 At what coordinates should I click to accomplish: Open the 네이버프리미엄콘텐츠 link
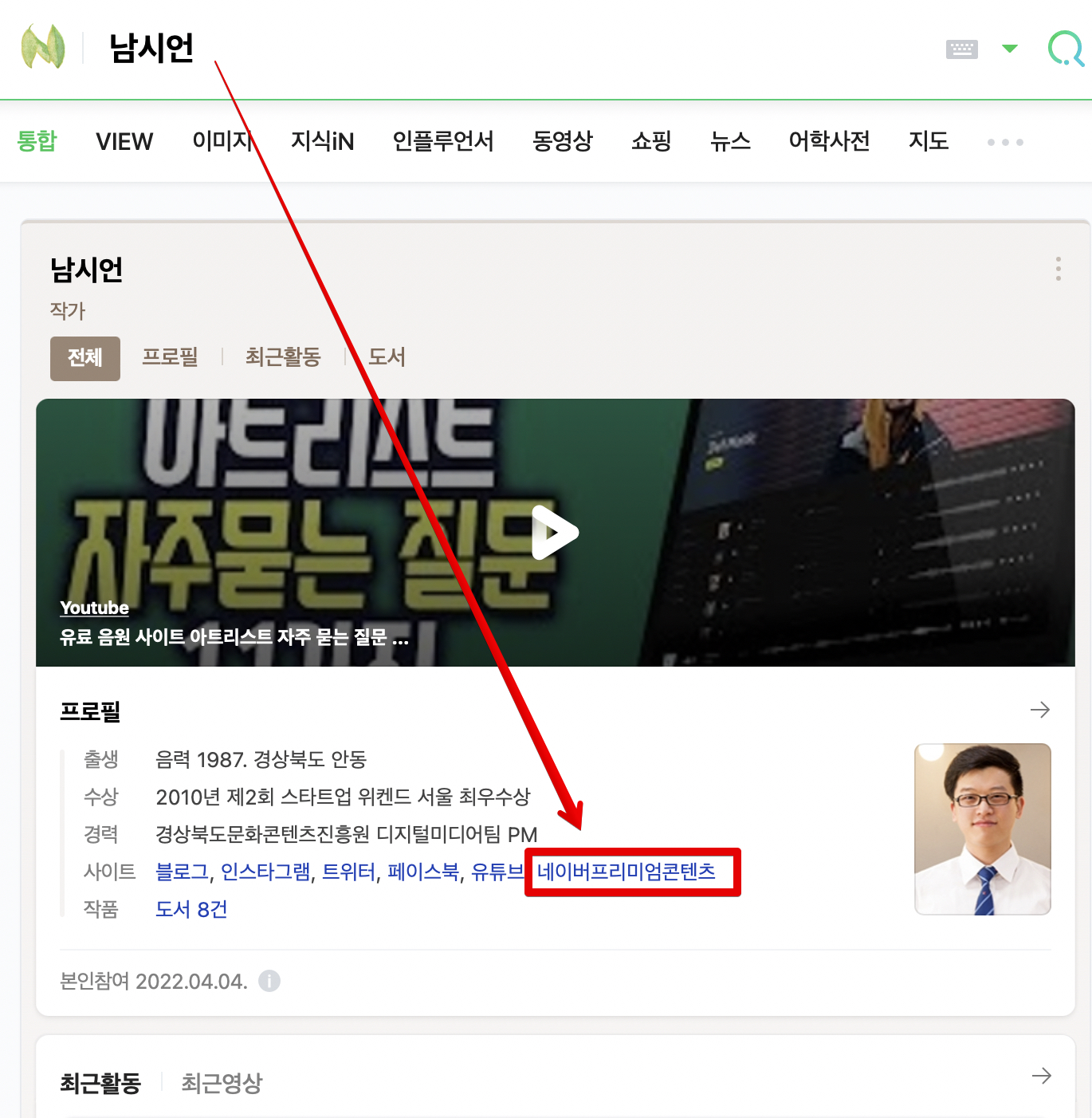coord(627,872)
